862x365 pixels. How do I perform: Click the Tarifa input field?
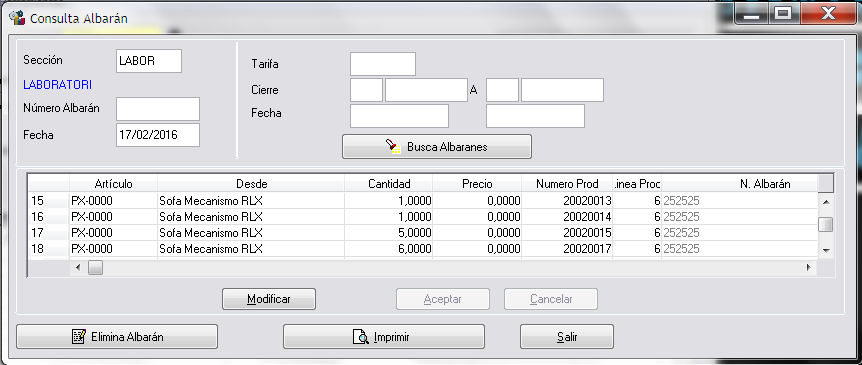[383, 64]
